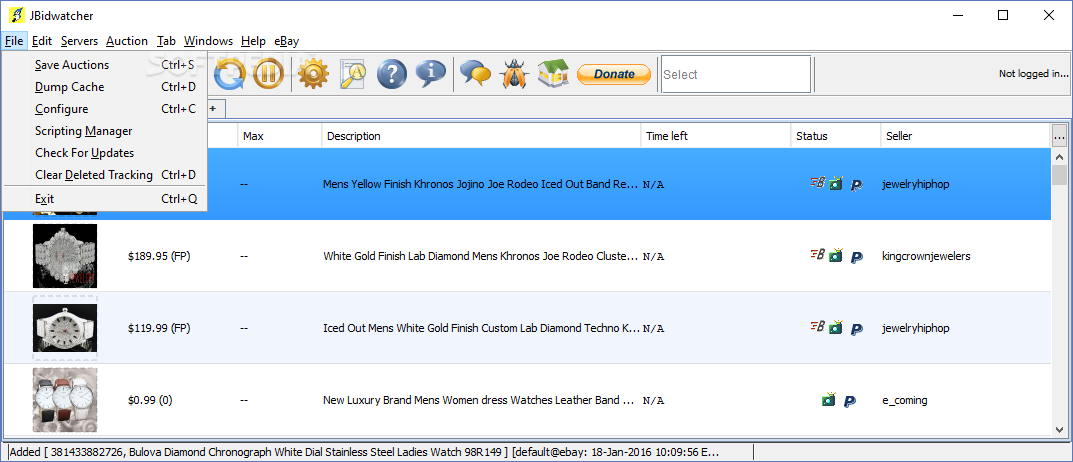Close the open File menu
This screenshot has height=462, width=1073.
(14, 41)
